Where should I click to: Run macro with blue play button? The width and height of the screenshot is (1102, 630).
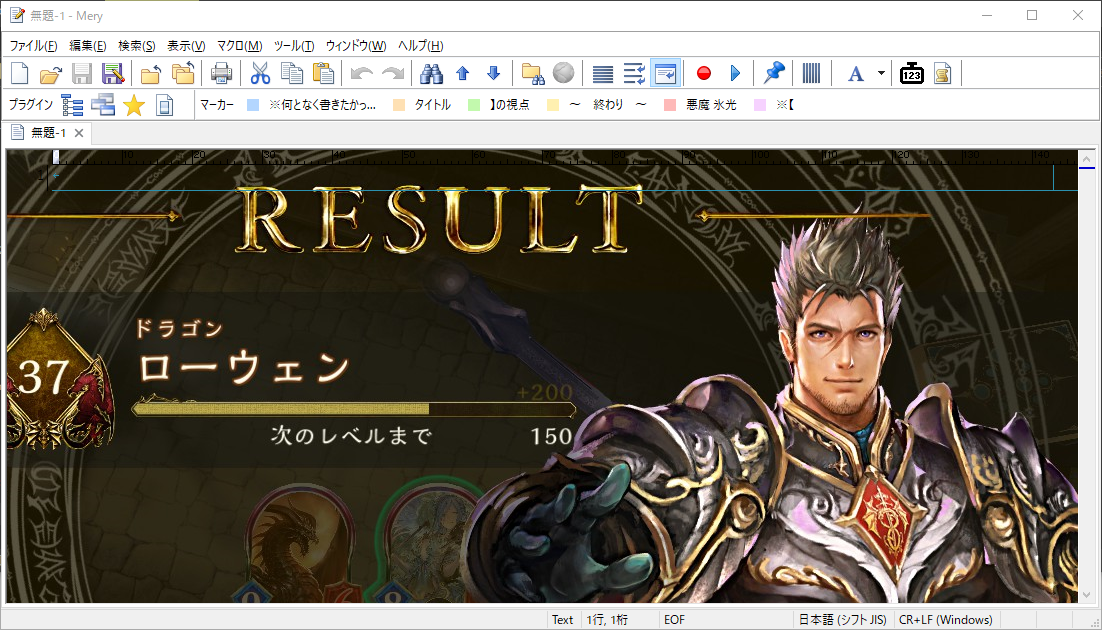tap(735, 73)
